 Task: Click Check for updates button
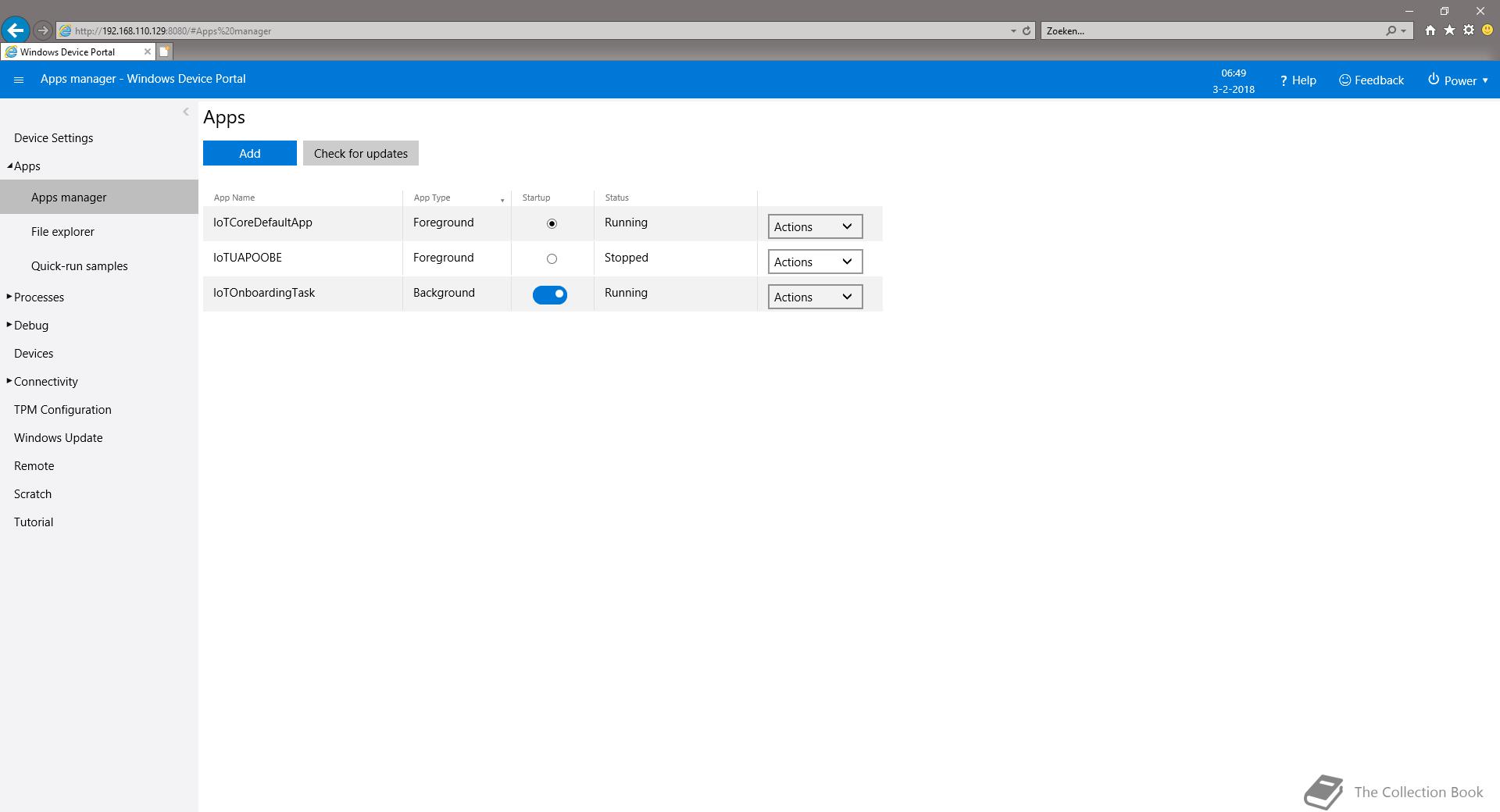pos(361,153)
